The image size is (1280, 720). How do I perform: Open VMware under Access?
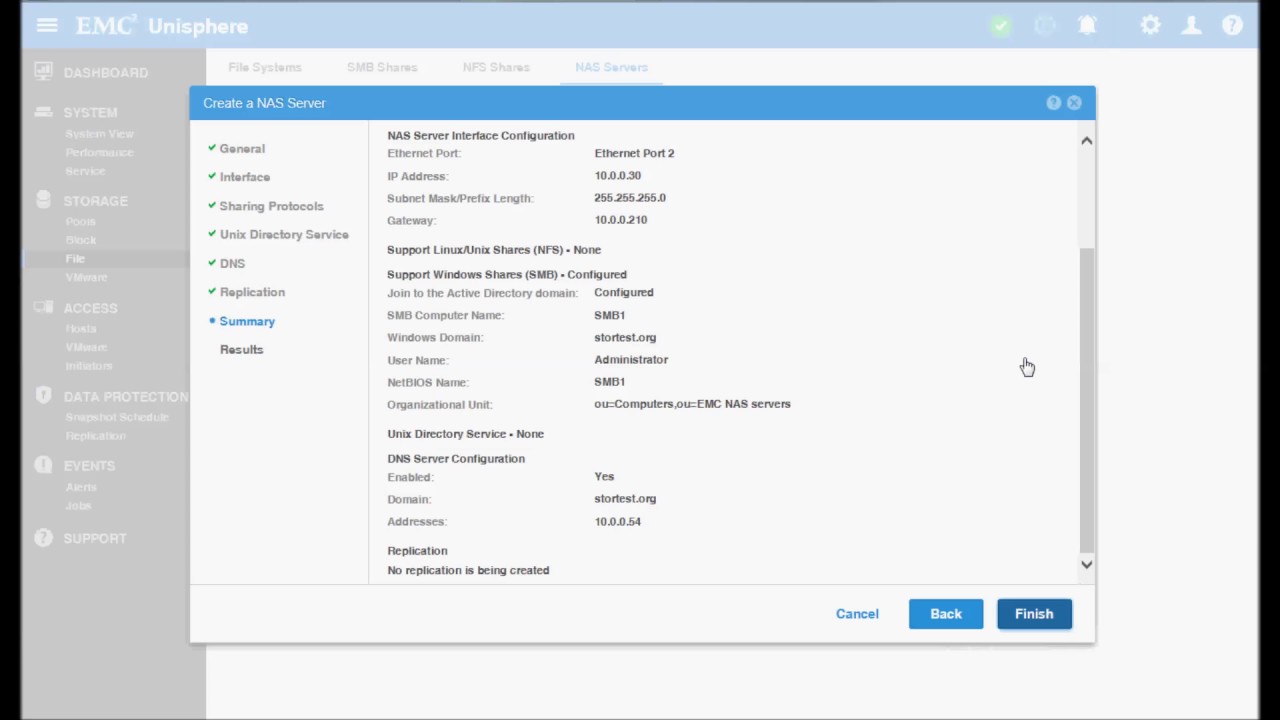pos(86,347)
